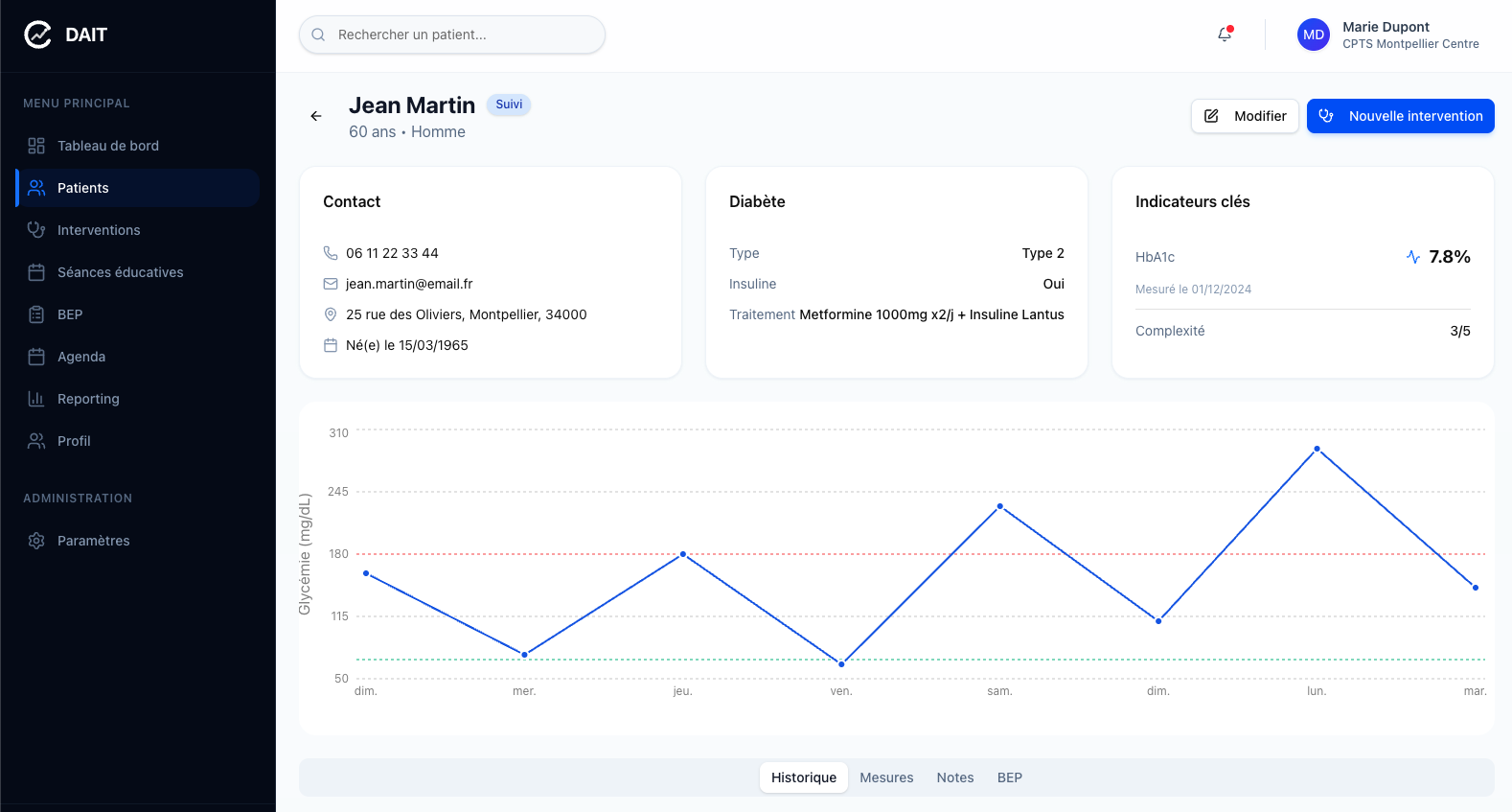Click the patient search field
The height and width of the screenshot is (812, 1512).
pyautogui.click(x=452, y=35)
